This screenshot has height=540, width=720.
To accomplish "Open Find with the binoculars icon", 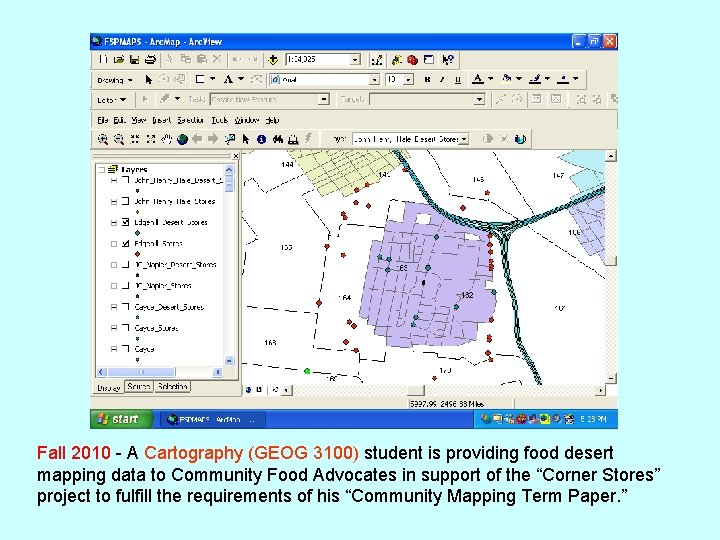I will (277, 139).
